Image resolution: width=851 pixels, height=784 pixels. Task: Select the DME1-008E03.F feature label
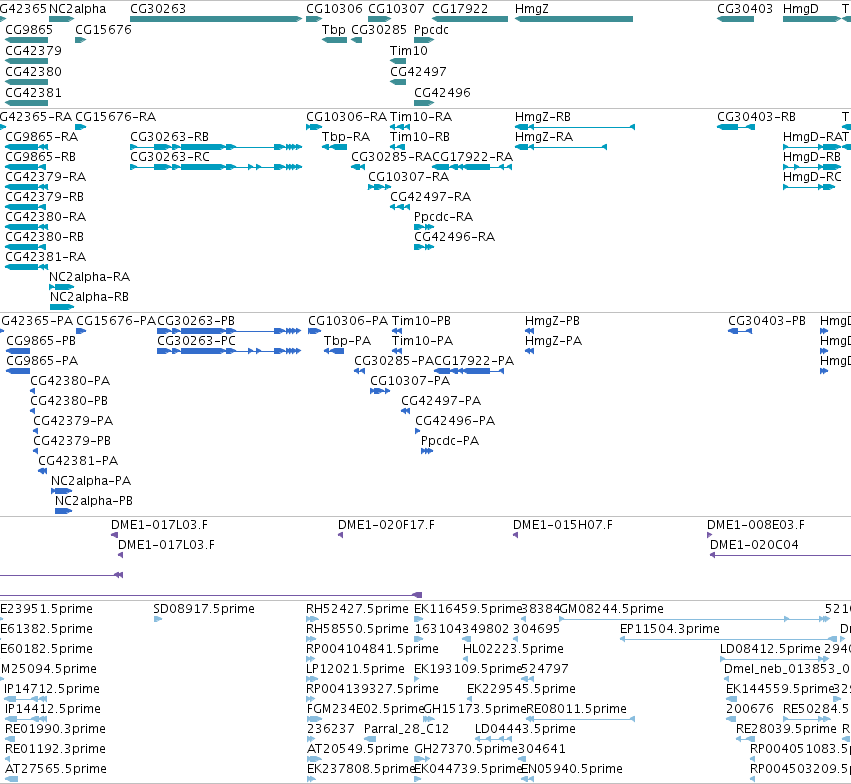pyautogui.click(x=756, y=525)
